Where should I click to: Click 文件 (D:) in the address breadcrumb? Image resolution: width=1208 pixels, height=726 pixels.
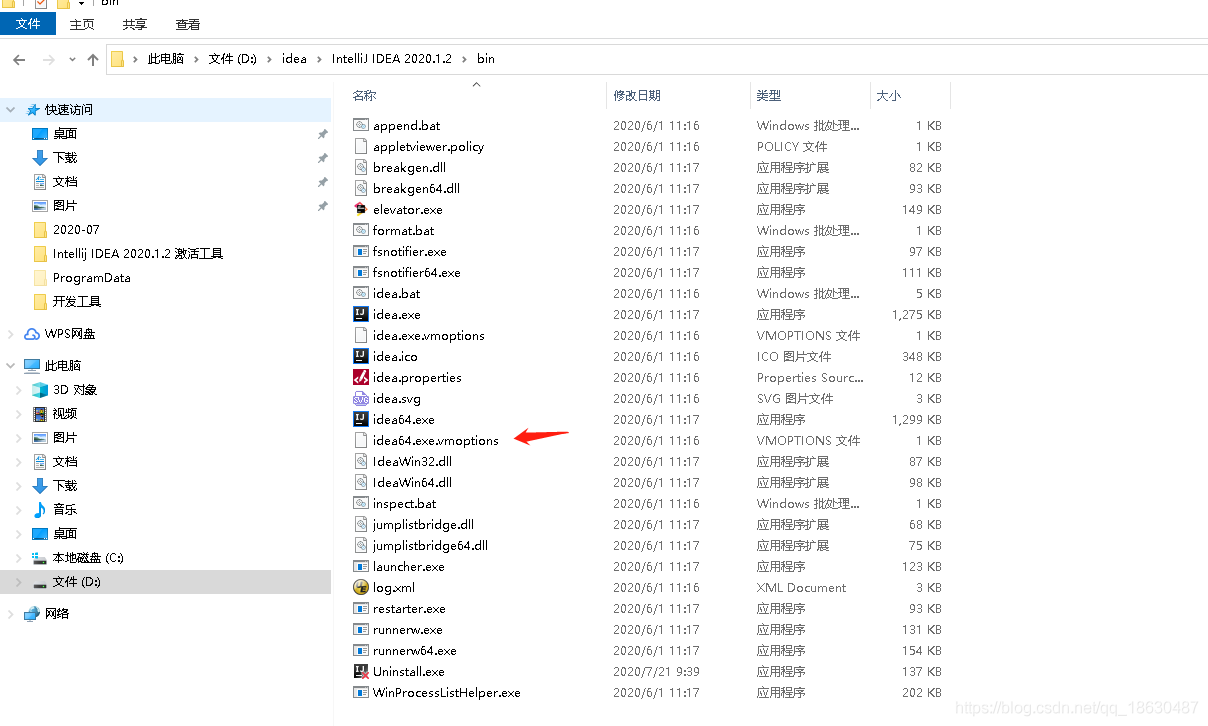(233, 59)
